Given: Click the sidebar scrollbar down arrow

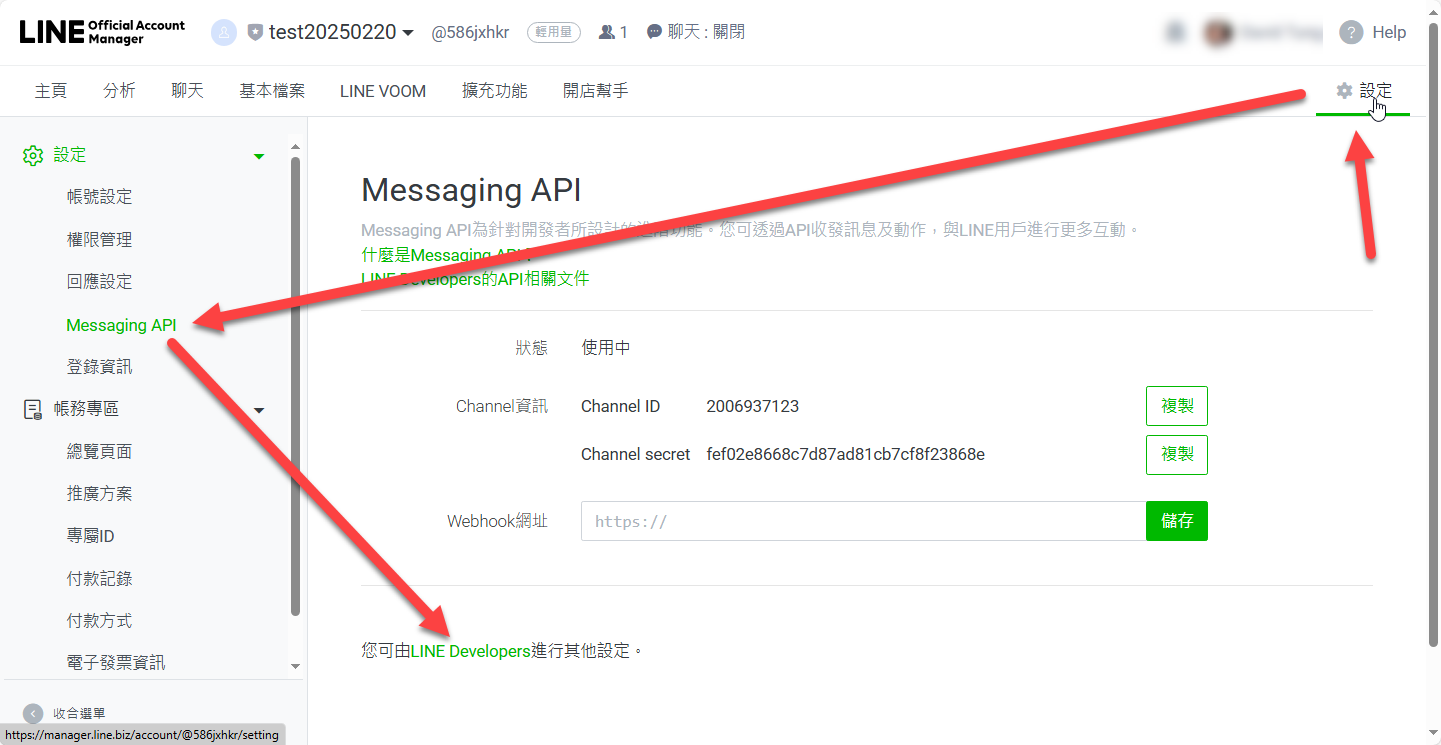Looking at the screenshot, I should pos(295,666).
